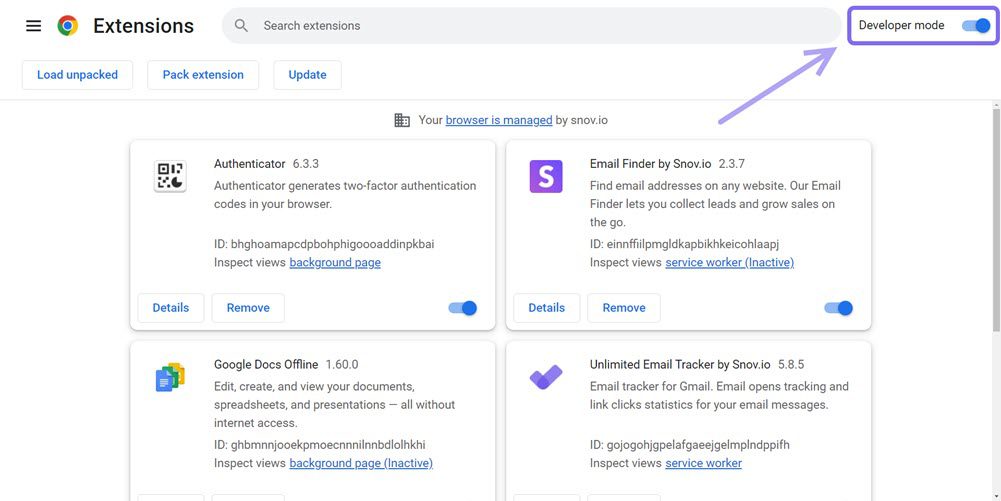Click Email Finder version 2.3.7 text
1001x501 pixels.
732,164
